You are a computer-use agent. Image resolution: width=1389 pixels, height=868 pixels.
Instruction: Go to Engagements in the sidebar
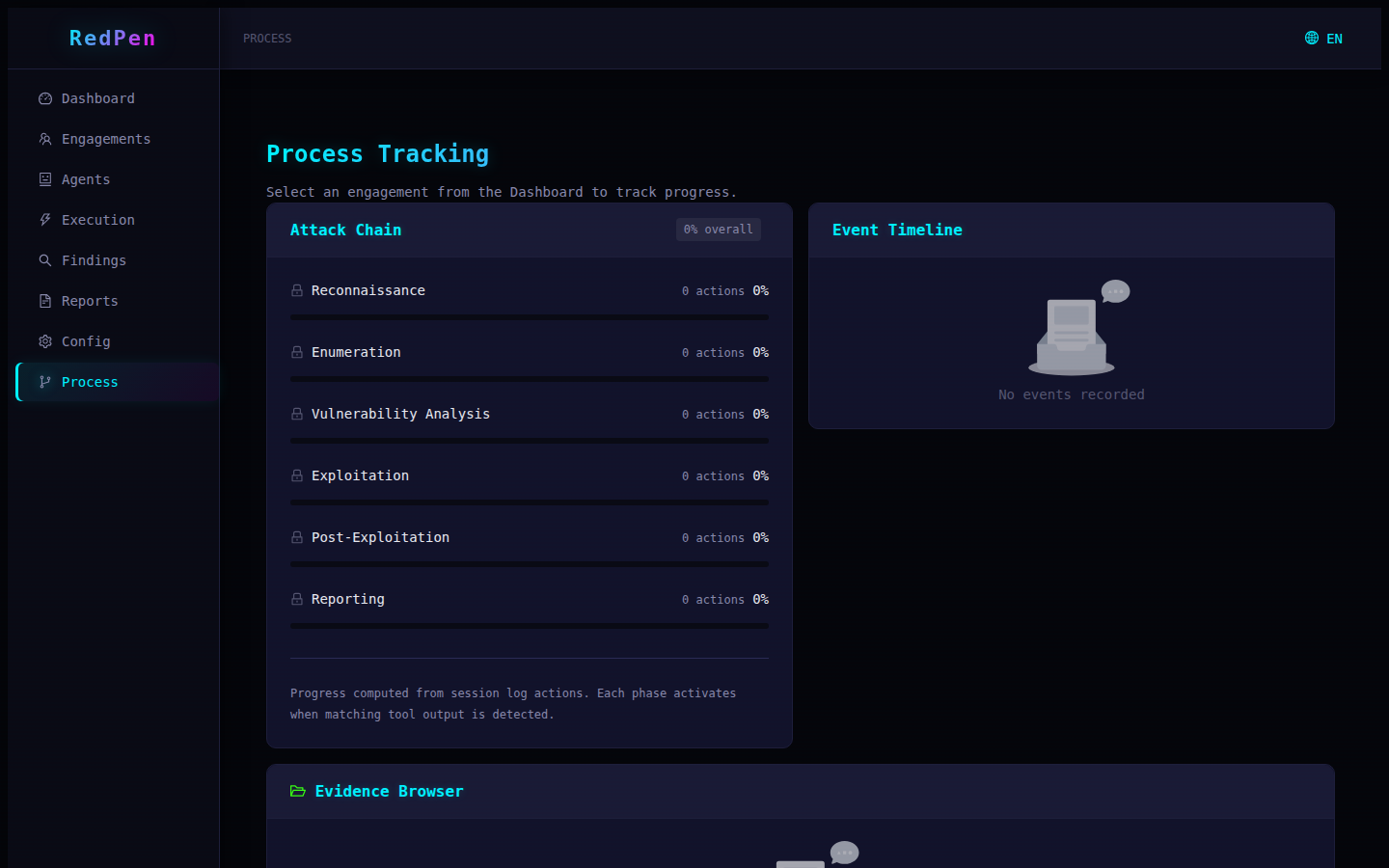pyautogui.click(x=118, y=139)
